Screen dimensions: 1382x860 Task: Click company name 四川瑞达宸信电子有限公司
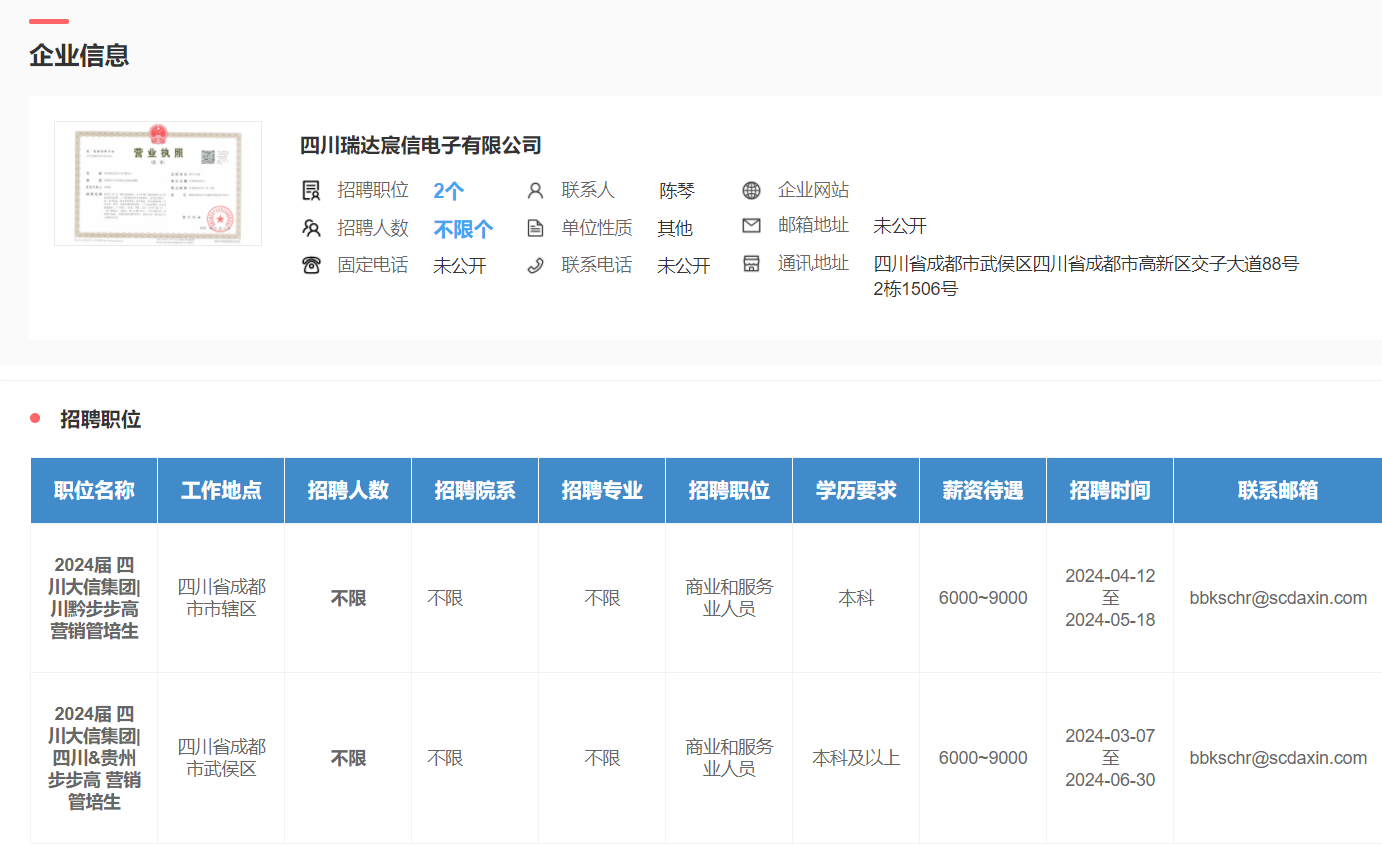tap(421, 145)
